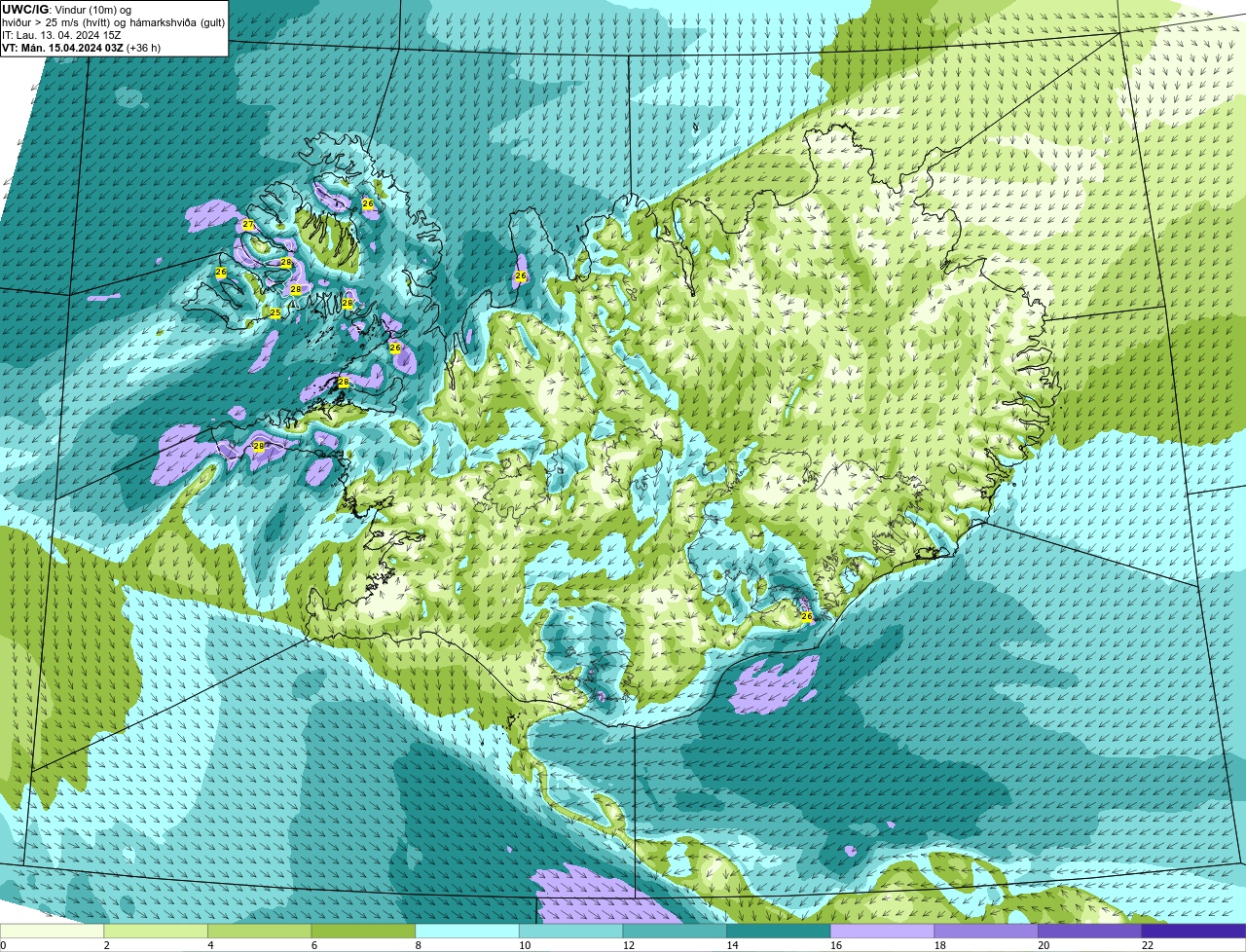The height and width of the screenshot is (952, 1246).
Task: Click the legend scale value "18"
Action: click(x=939, y=945)
